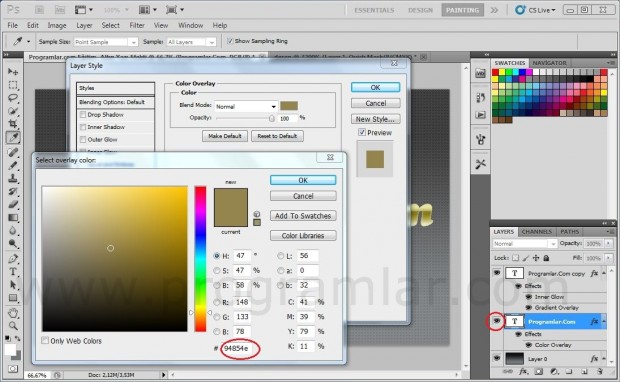The height and width of the screenshot is (382, 620).
Task: Open the Eyedropper tool preset picker arrow
Action: [x=28, y=42]
